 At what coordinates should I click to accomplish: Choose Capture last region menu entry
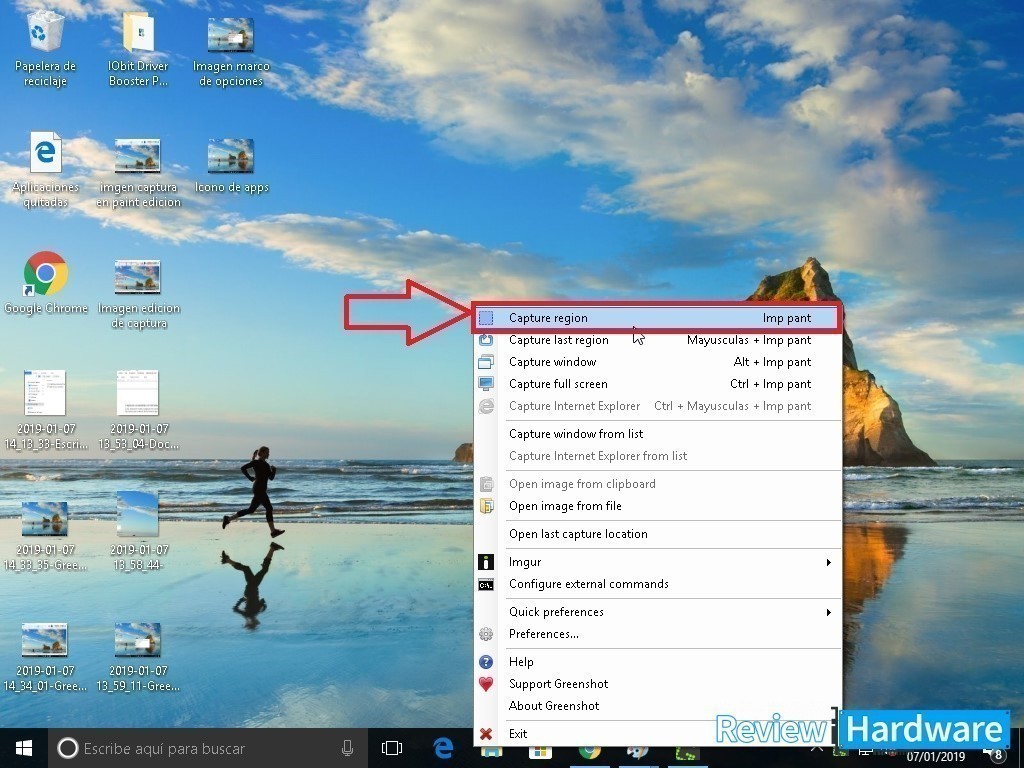[657, 340]
